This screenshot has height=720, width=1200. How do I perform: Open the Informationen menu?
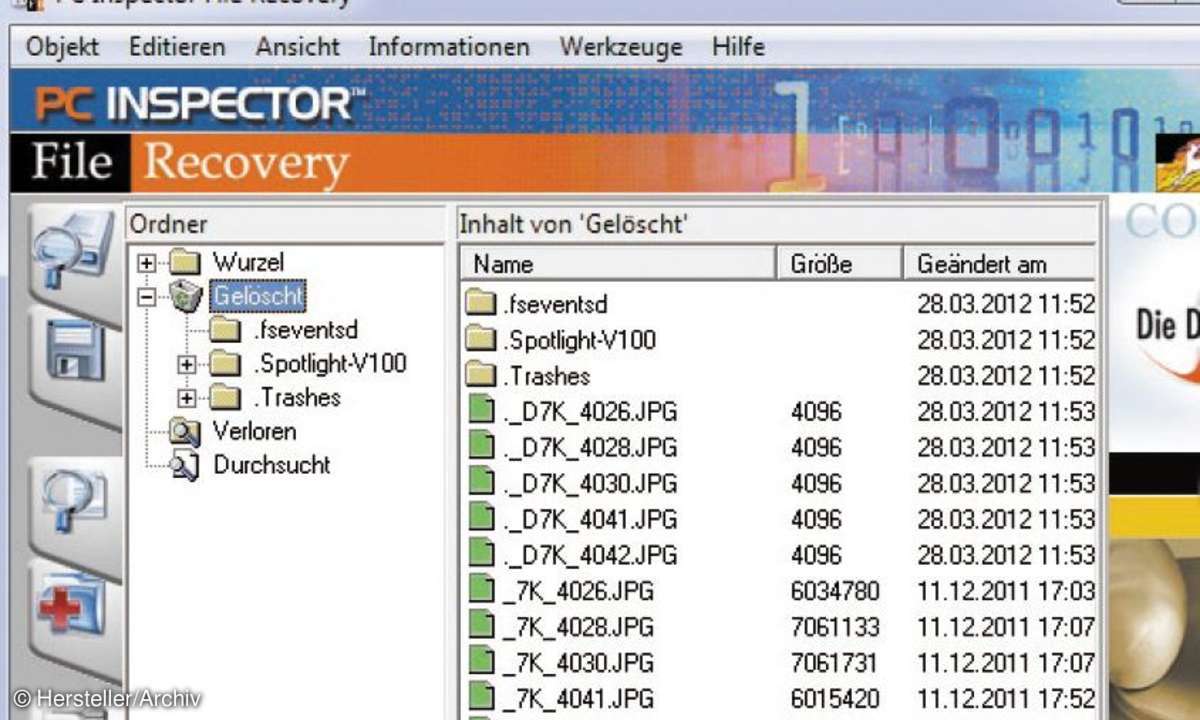click(x=449, y=47)
